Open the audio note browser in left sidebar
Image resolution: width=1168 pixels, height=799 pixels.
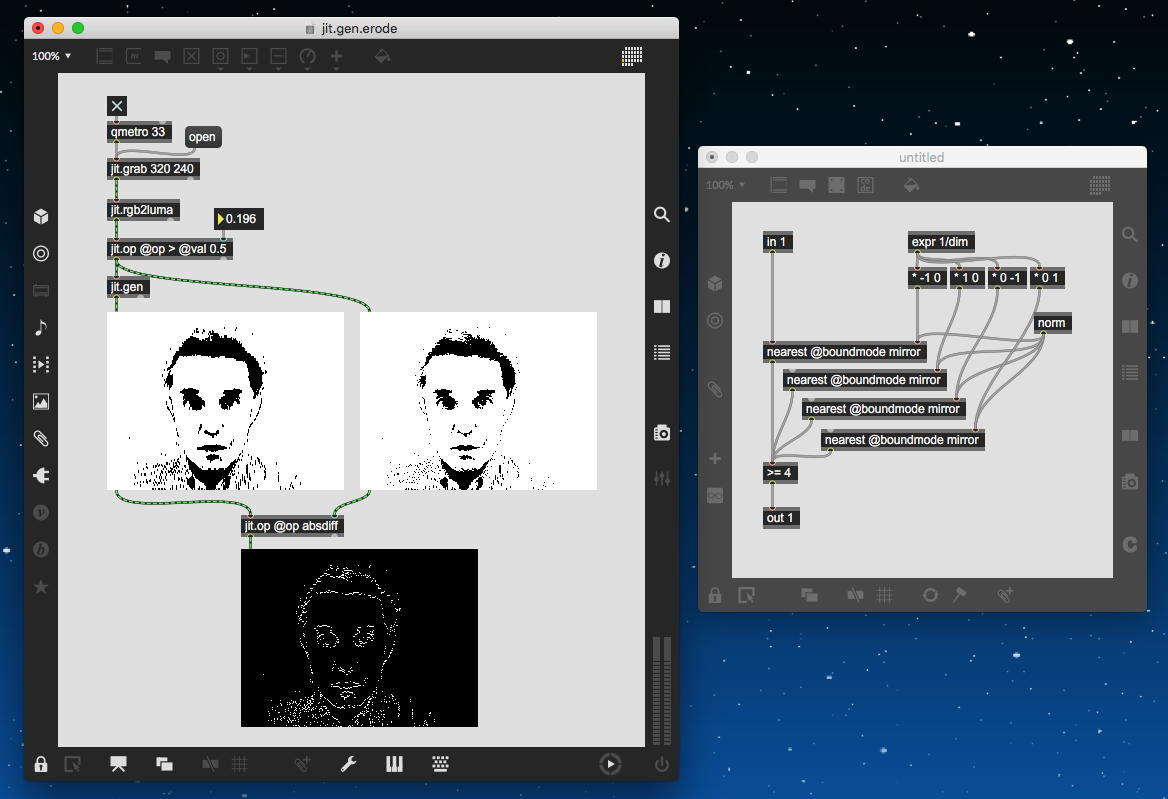pyautogui.click(x=41, y=327)
